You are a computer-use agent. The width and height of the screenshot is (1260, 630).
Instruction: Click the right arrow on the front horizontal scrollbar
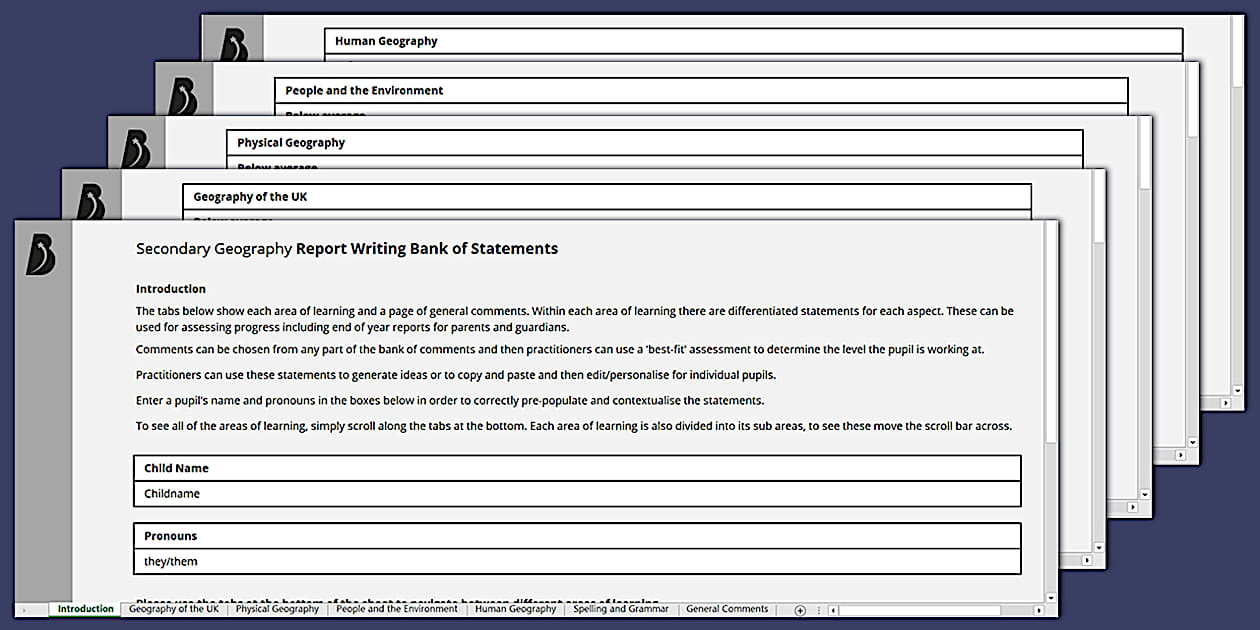tap(1041, 609)
